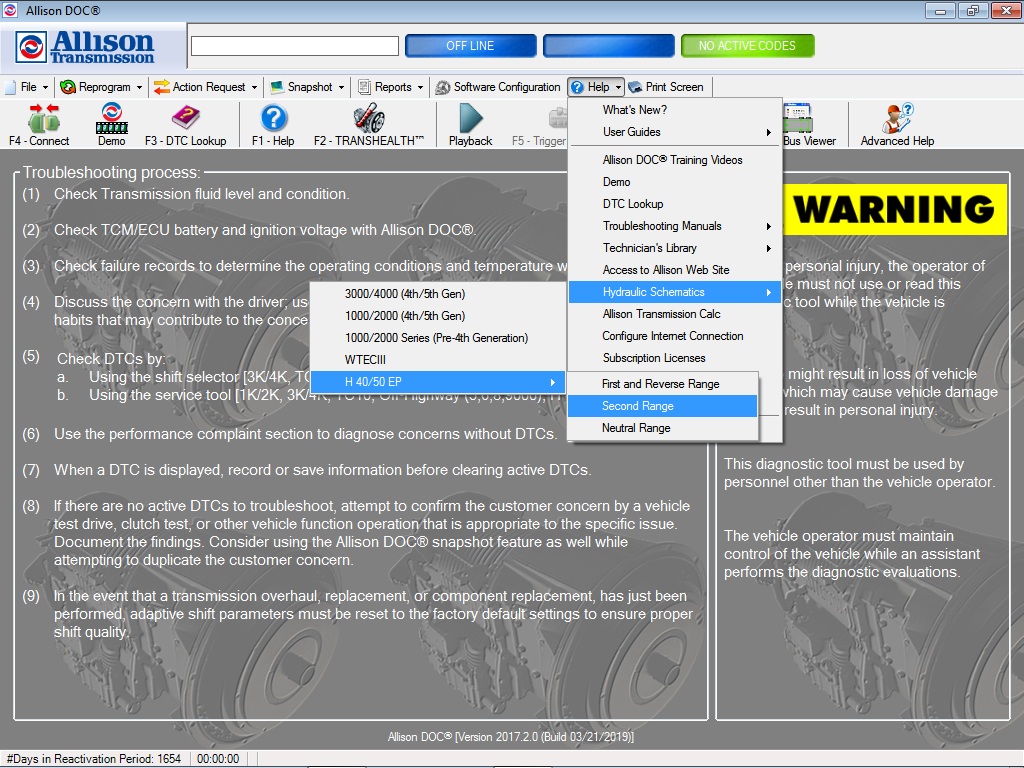Click the OFF LINE status button
This screenshot has height=768, width=1024.
471,46
